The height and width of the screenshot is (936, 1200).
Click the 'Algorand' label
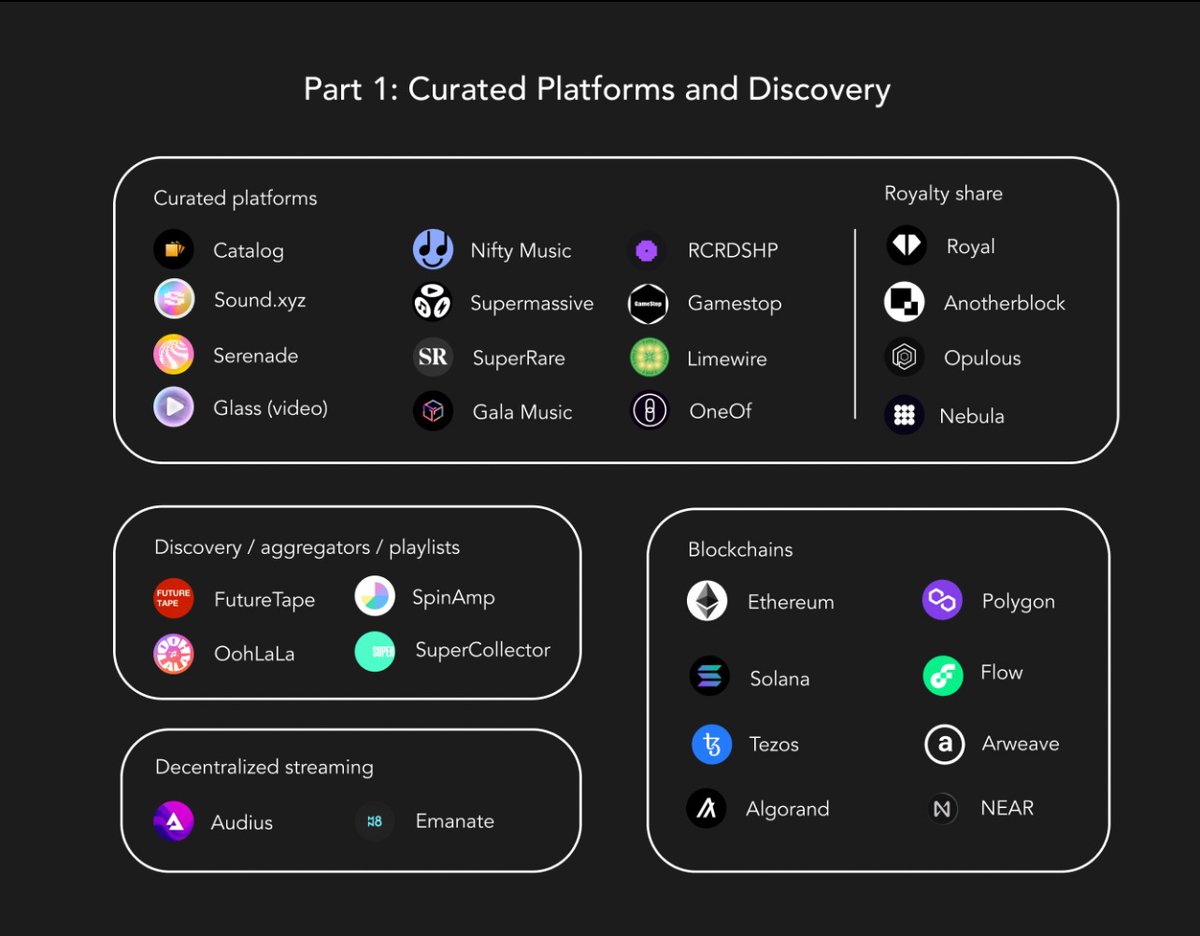pyautogui.click(x=788, y=809)
